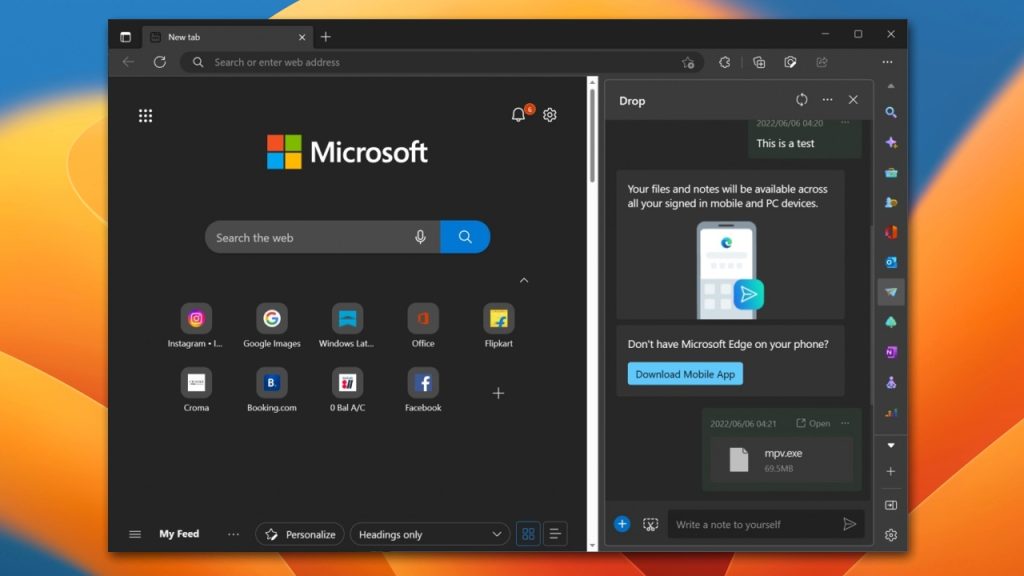Open the Flipkart quick link

coord(499,326)
